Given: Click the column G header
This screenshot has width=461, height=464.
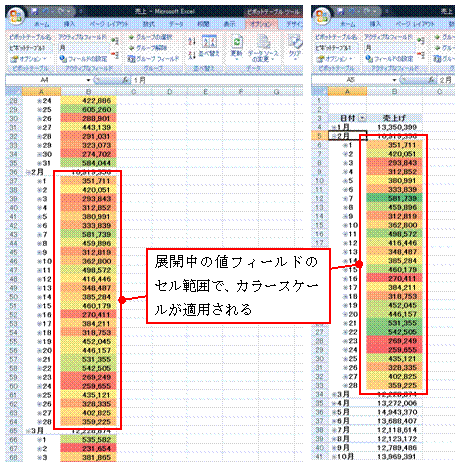Looking at the screenshot, I should click(276, 92).
